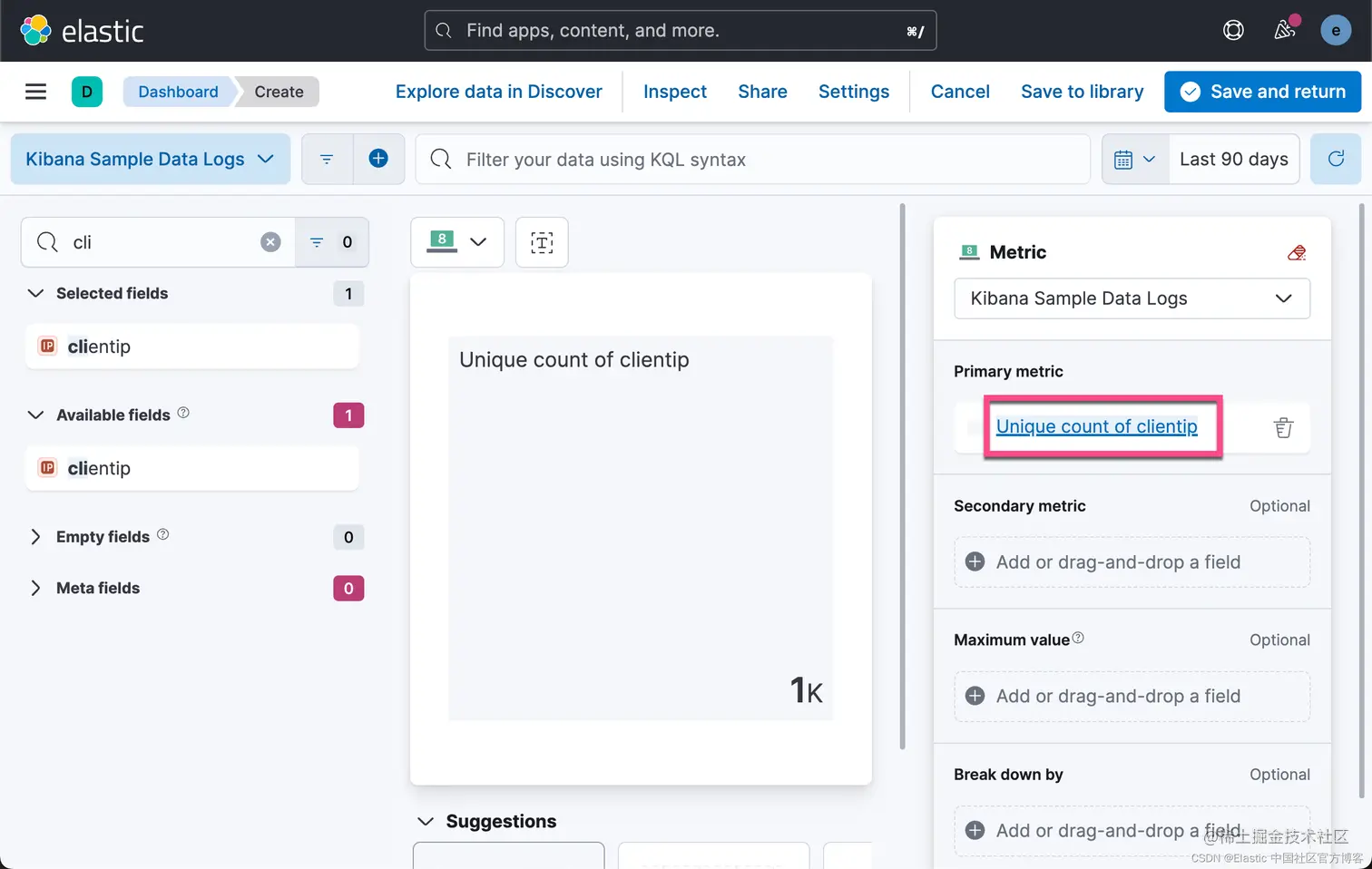Expand the Meta fields section
Viewport: 1372px width, 869px height.
click(x=36, y=588)
